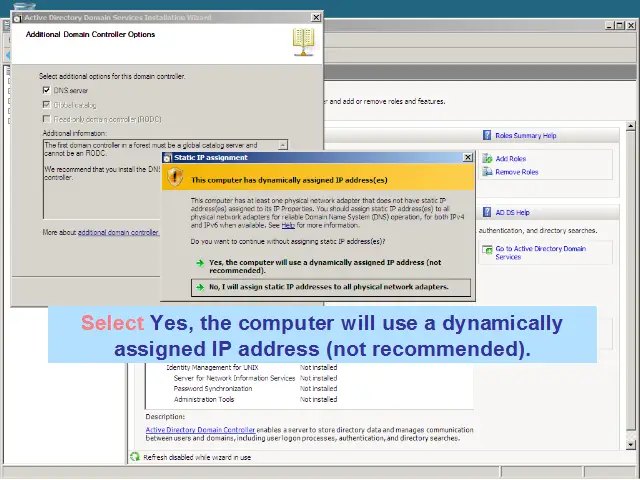Select Identity Management for UNIX row
The image size is (640, 480).
coord(252,367)
